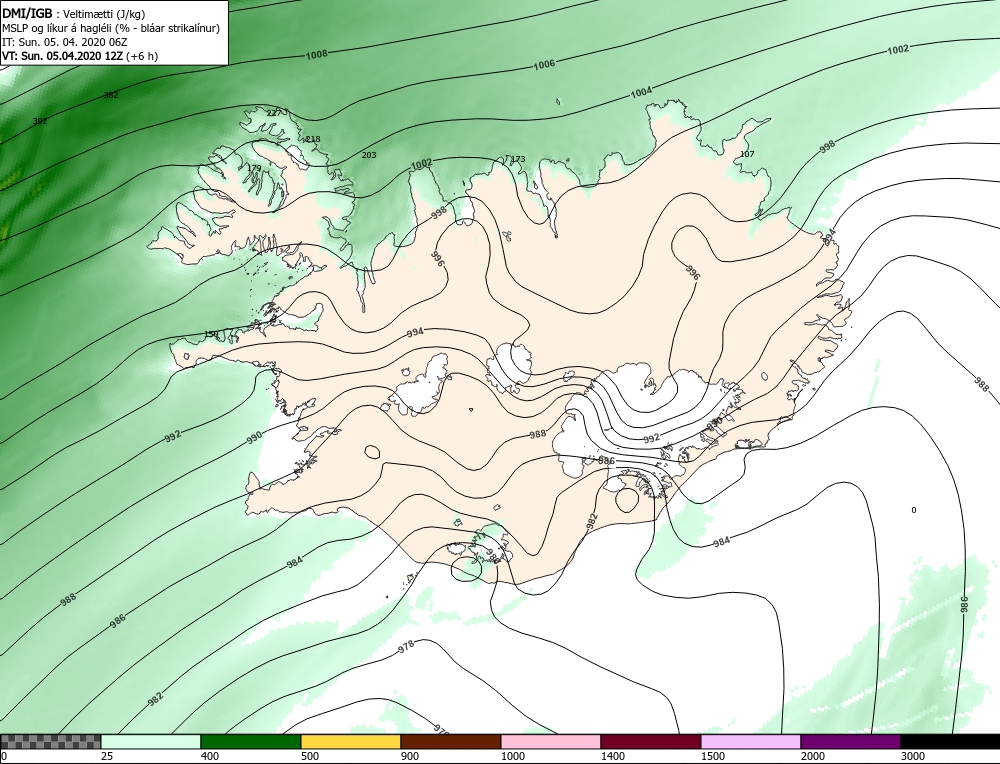Click the brown 900–1000 legend swatch
This screenshot has width=1000, height=764.
coord(451,742)
